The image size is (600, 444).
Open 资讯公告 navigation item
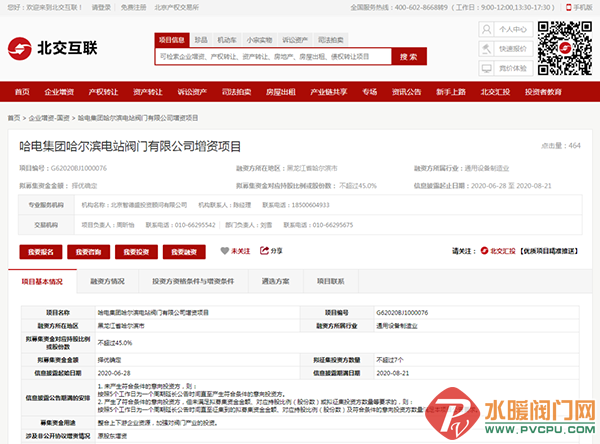(406, 92)
